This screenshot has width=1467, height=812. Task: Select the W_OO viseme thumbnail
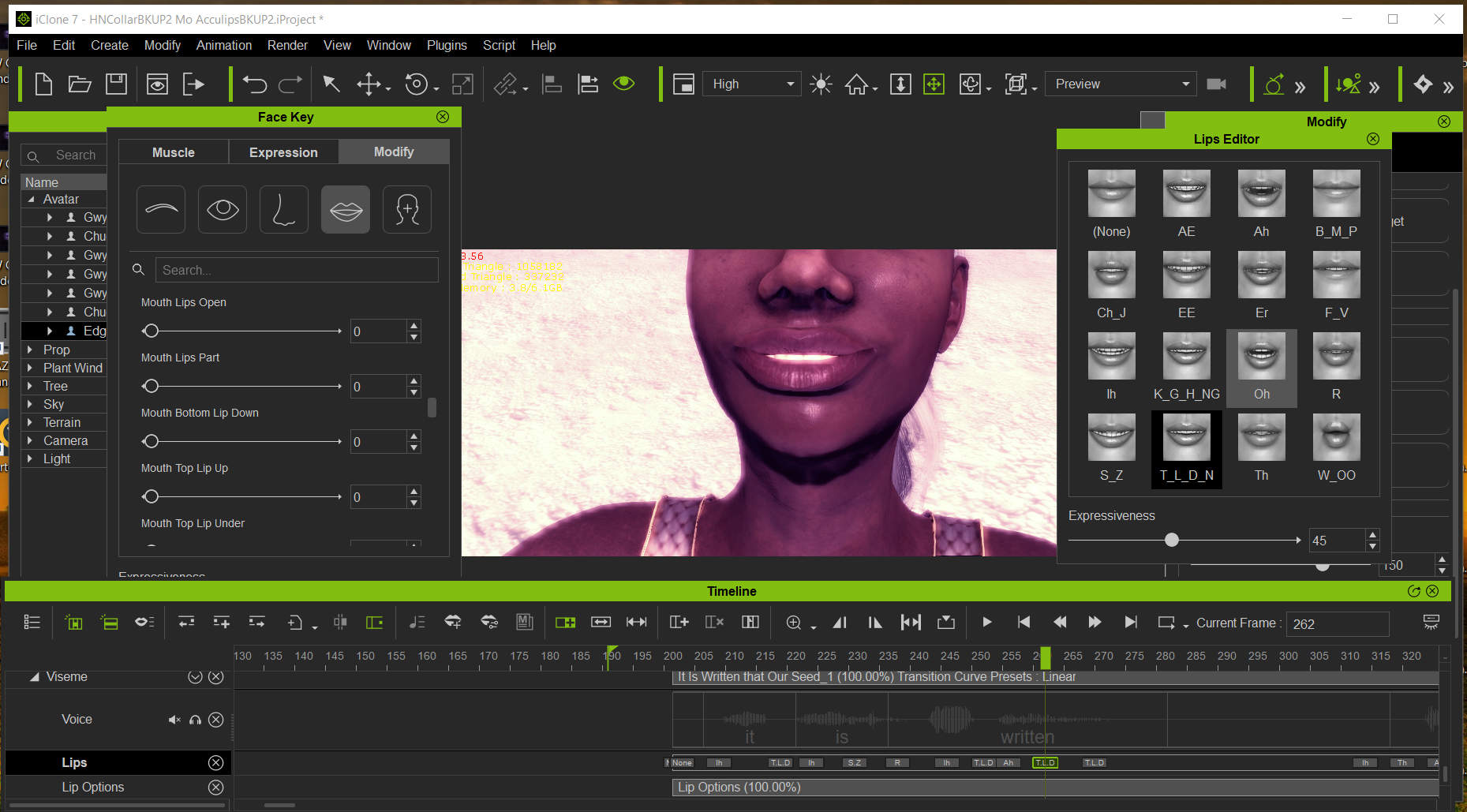coord(1336,437)
